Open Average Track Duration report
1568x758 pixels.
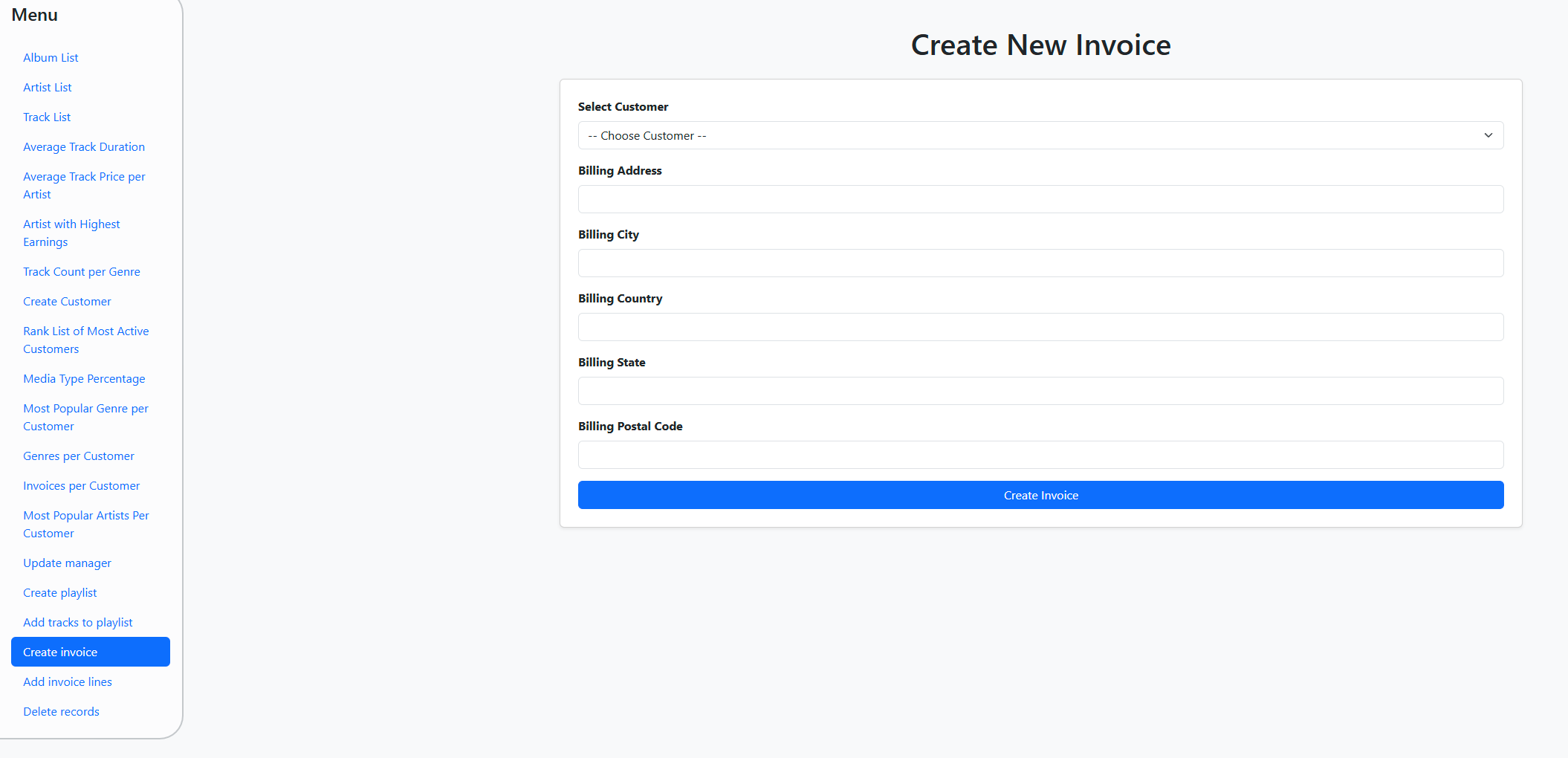click(84, 147)
